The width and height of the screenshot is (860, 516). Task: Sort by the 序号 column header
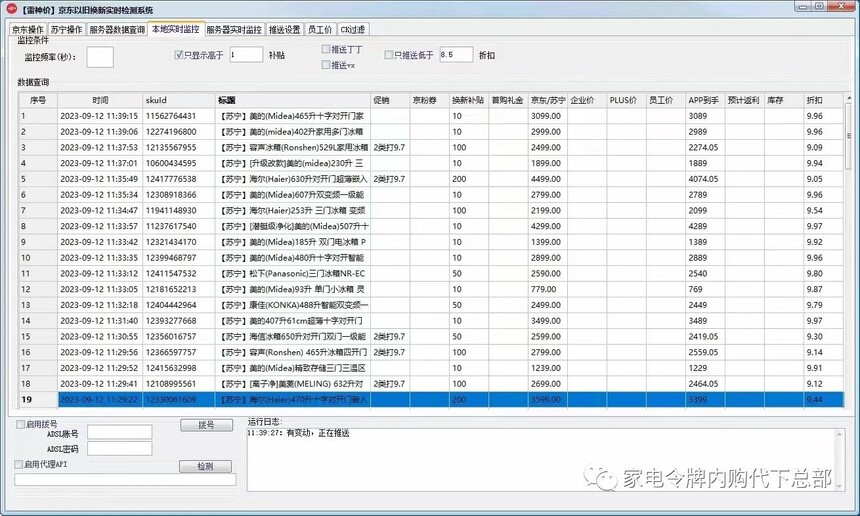38,100
